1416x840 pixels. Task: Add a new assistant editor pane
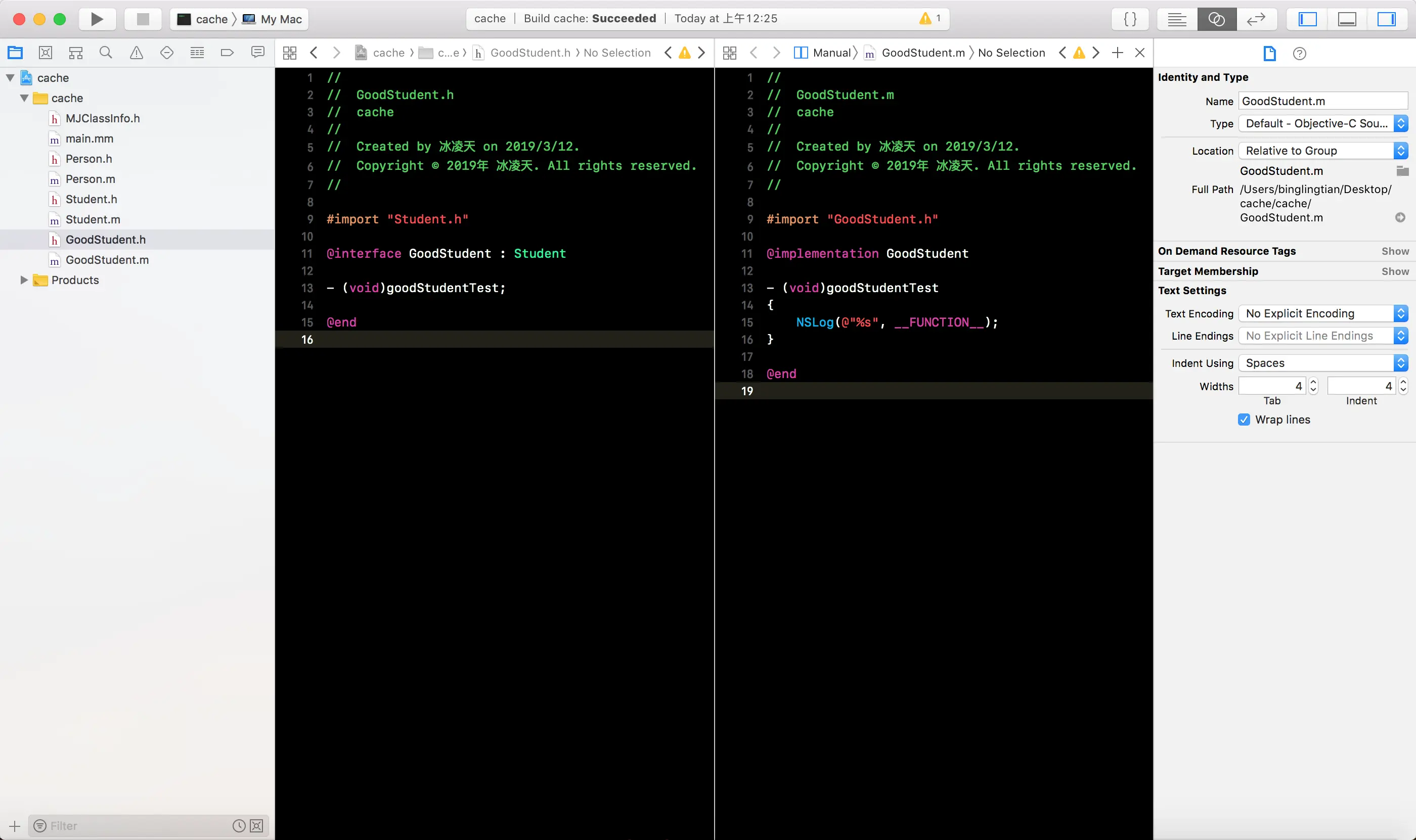(x=1117, y=53)
